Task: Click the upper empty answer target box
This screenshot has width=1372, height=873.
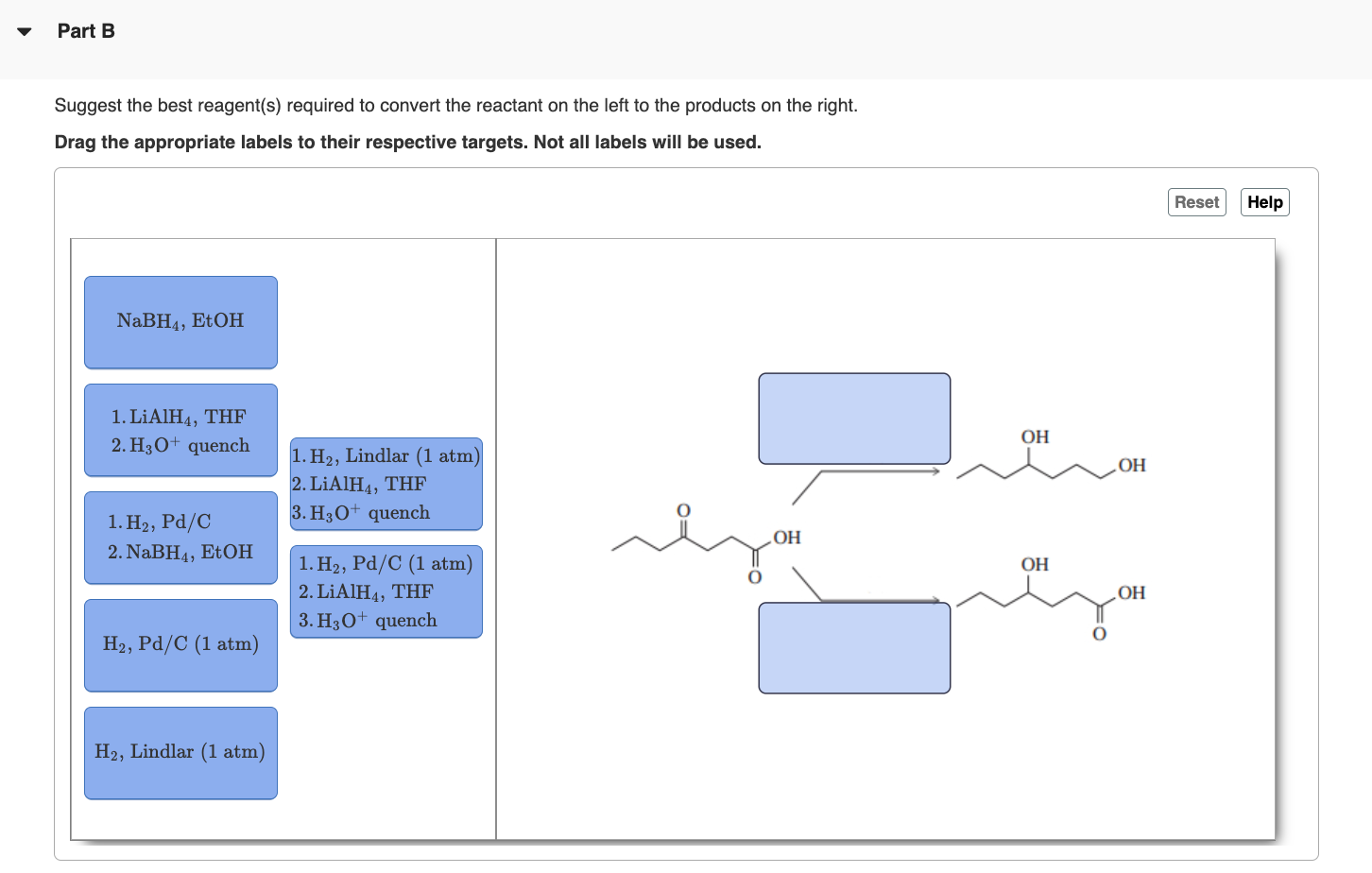Action: pyautogui.click(x=854, y=418)
